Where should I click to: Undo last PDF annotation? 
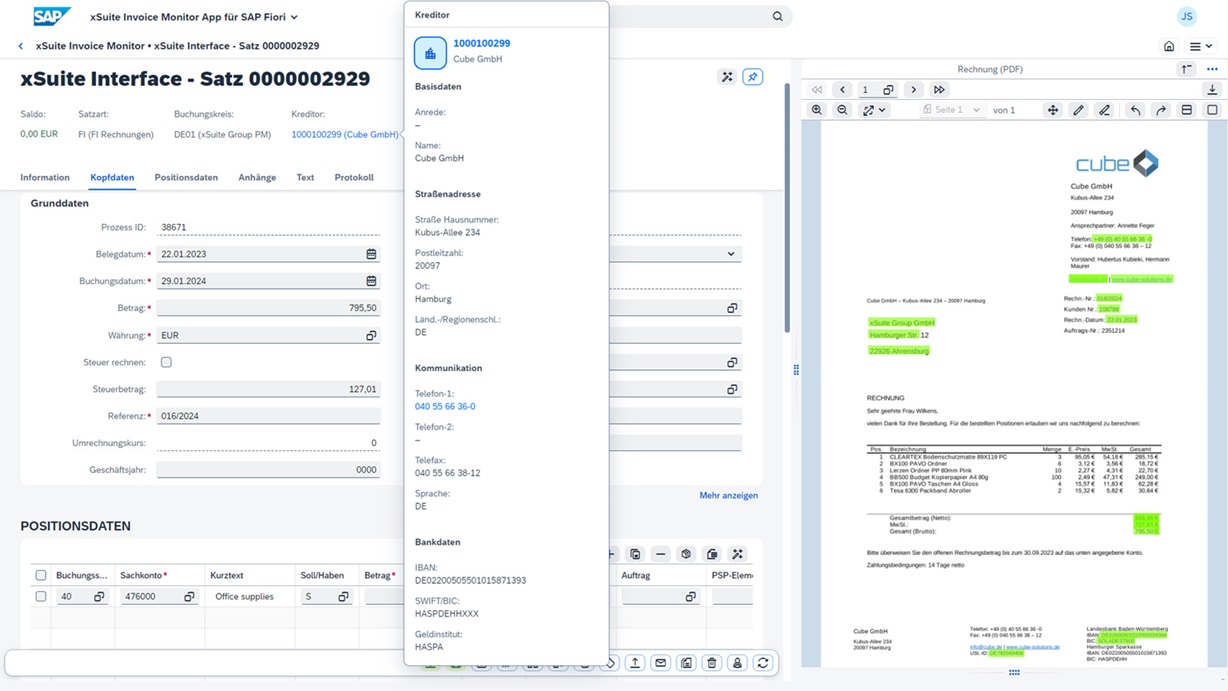(x=1135, y=110)
